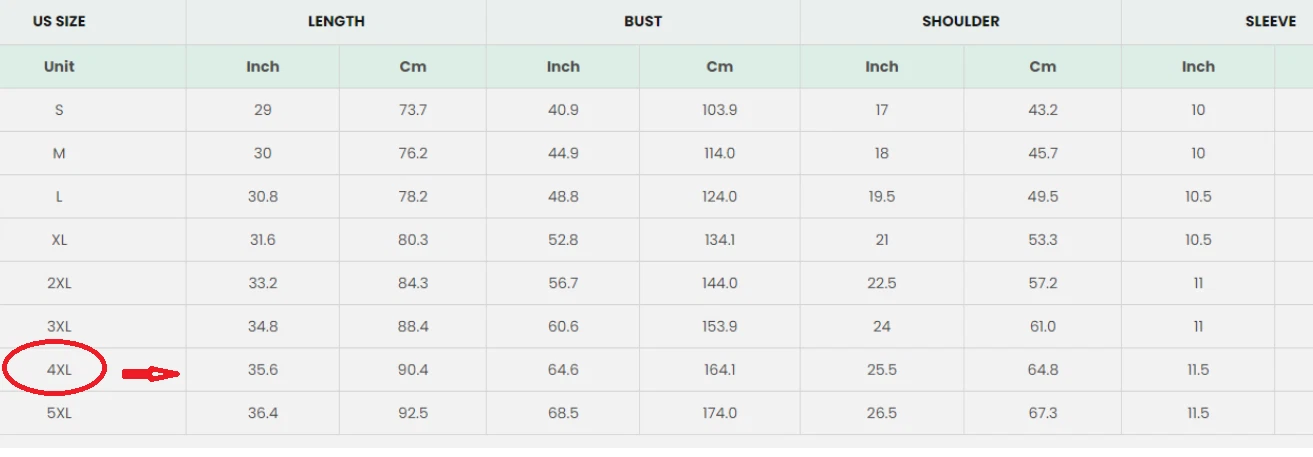
Task: Click the 4XL shoulder value 25.5 inch
Action: click(882, 370)
